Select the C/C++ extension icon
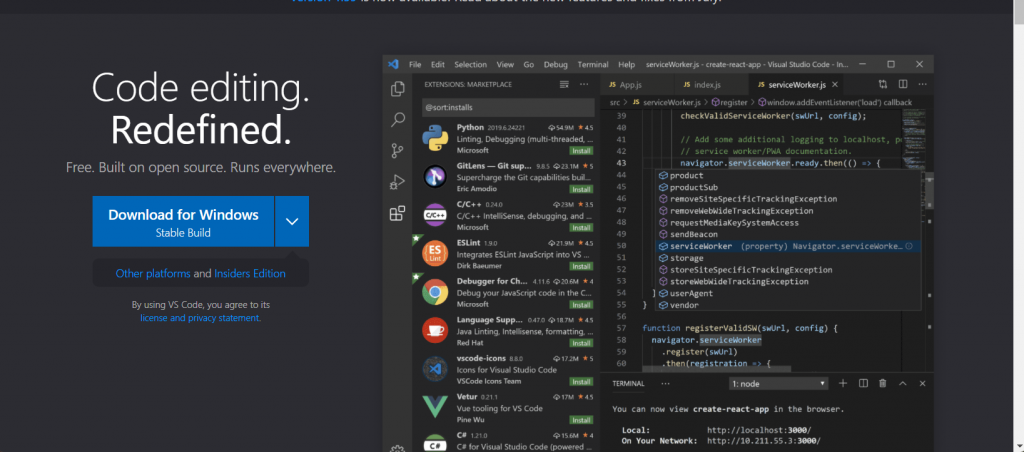Viewport: 1024px width, 452px height. [434, 215]
